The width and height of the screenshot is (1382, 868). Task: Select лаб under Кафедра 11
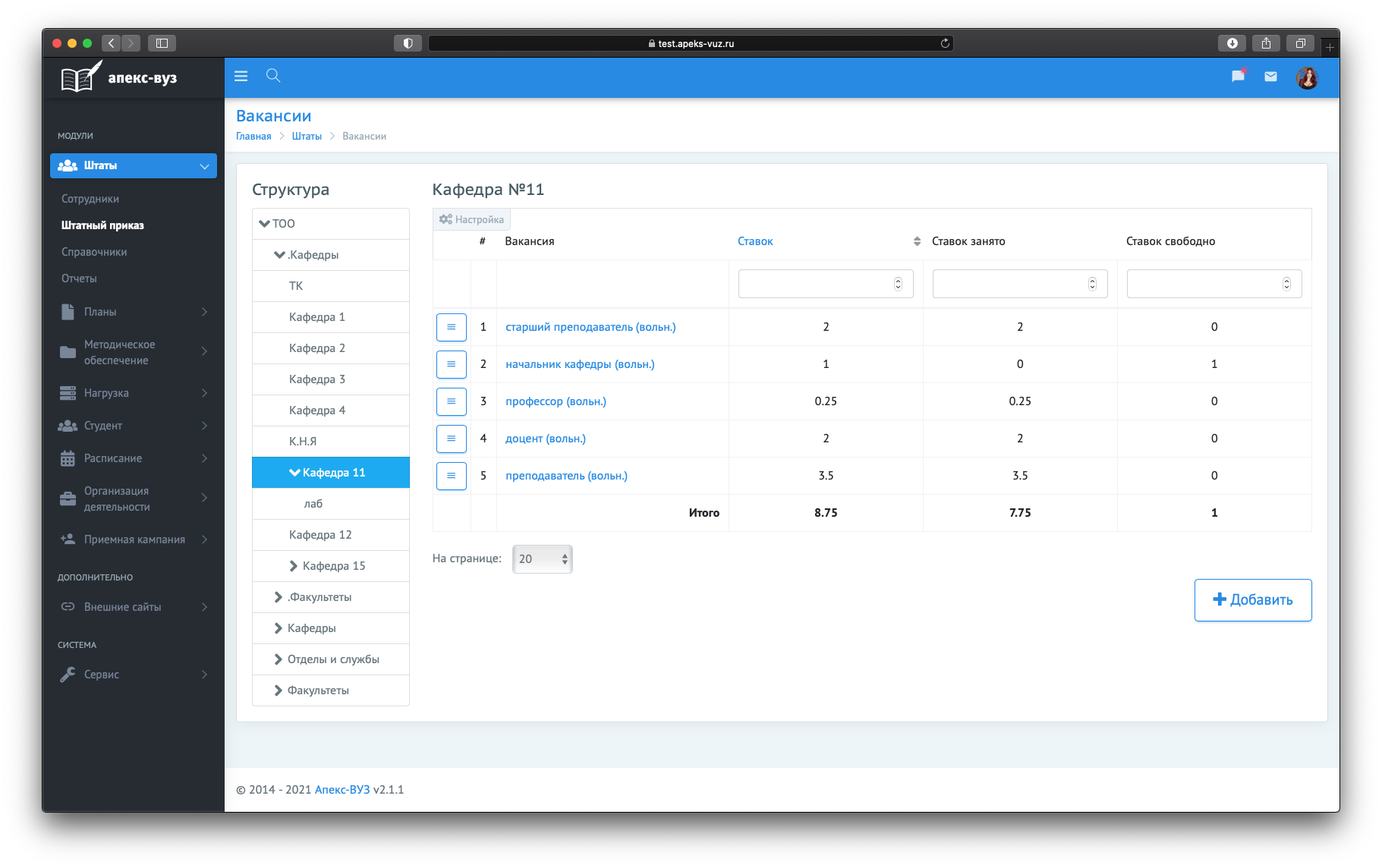click(x=331, y=504)
